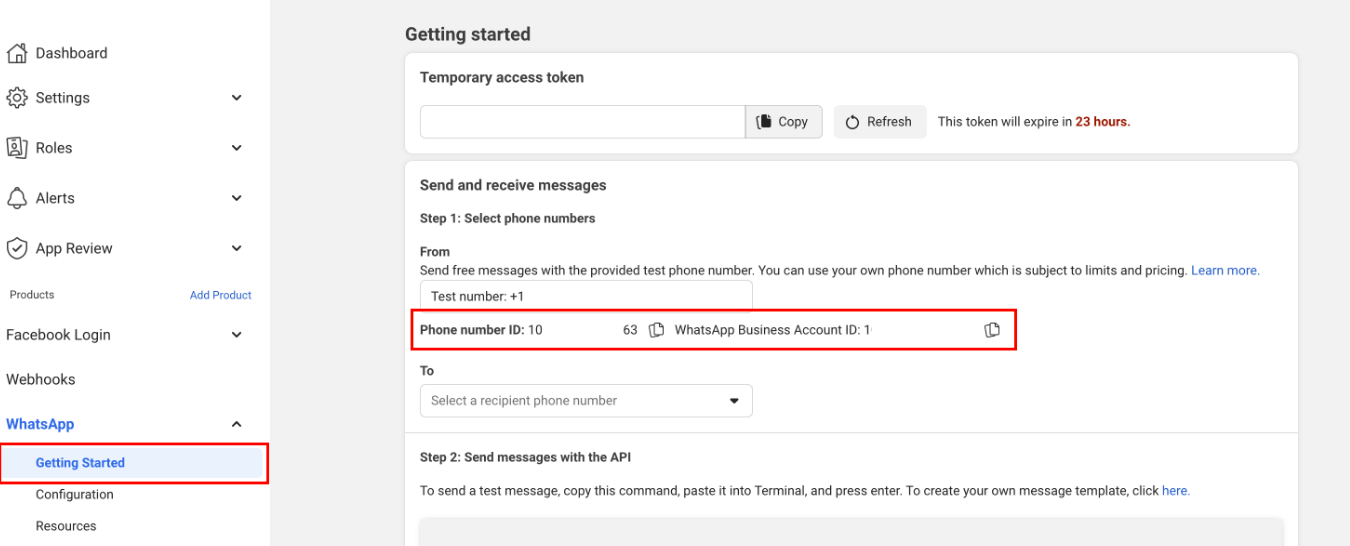Click the Settings gear icon
The width and height of the screenshot is (1350, 546).
coord(16,98)
